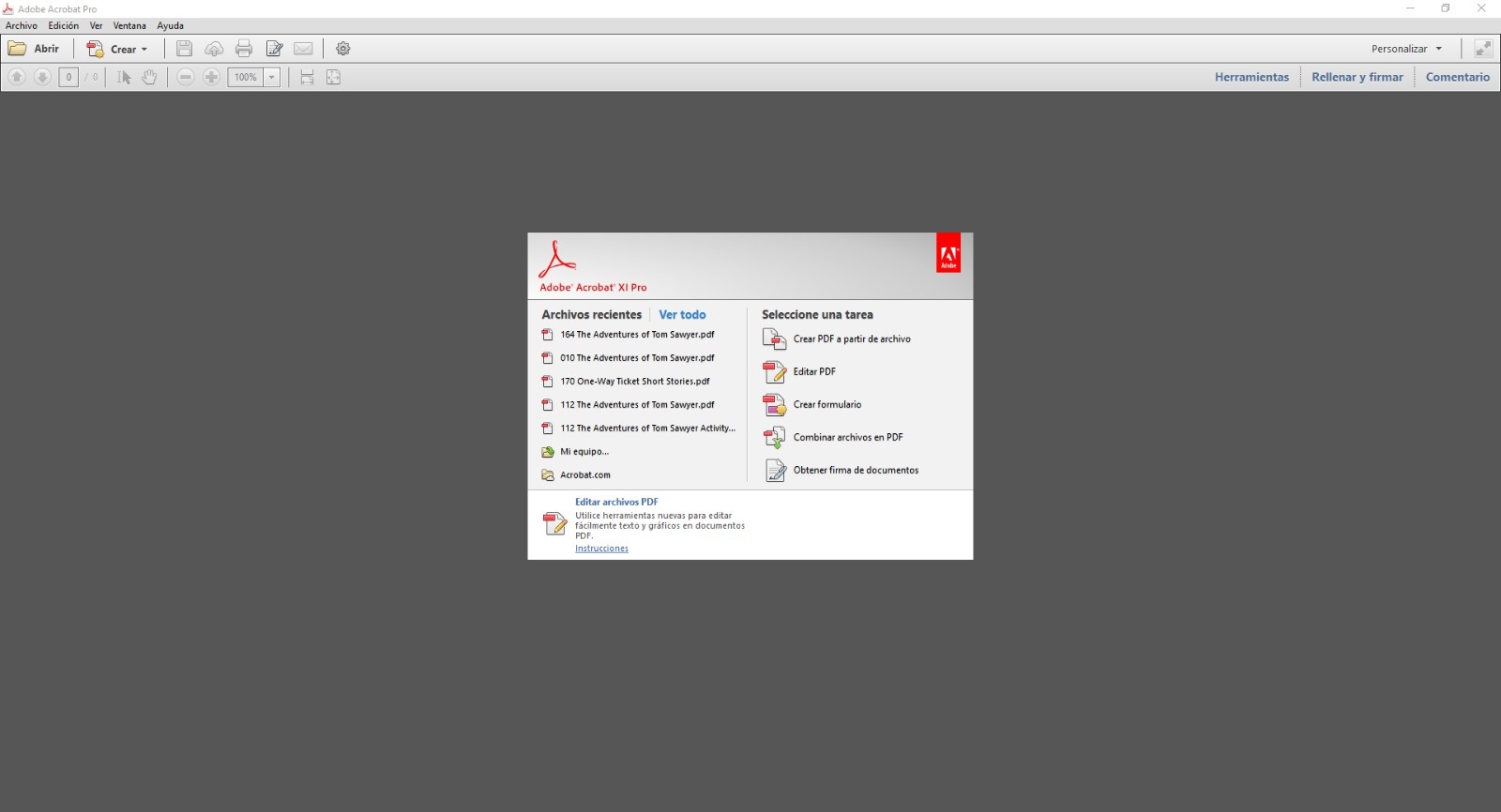Open the Ventana menu
Image resolution: width=1501 pixels, height=812 pixels.
coord(129,25)
